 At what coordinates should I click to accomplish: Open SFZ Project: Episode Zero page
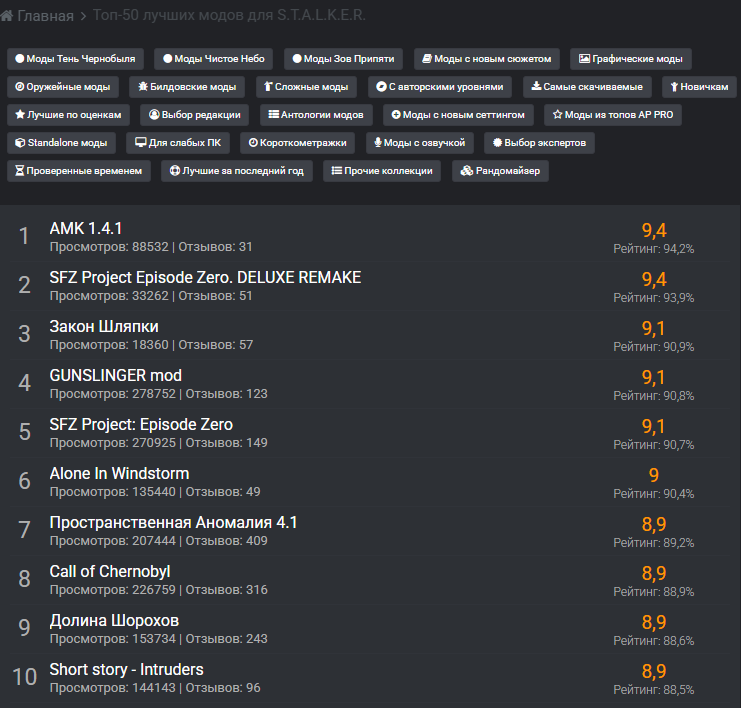point(141,424)
